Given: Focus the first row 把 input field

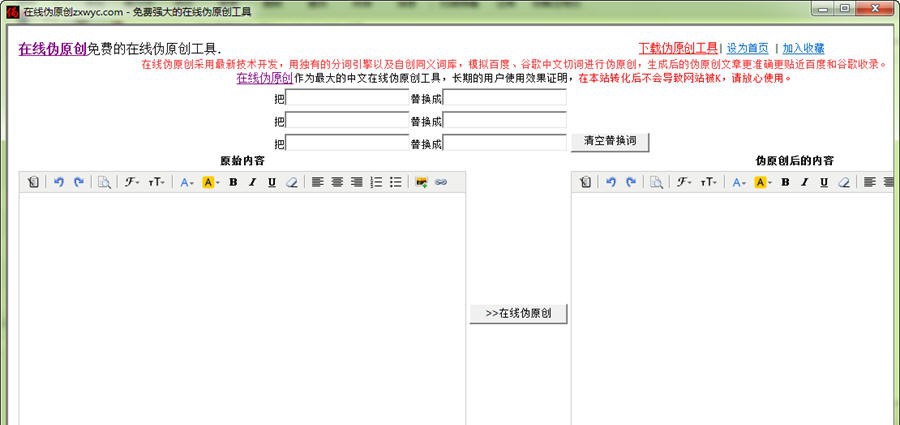Looking at the screenshot, I should click(347, 98).
